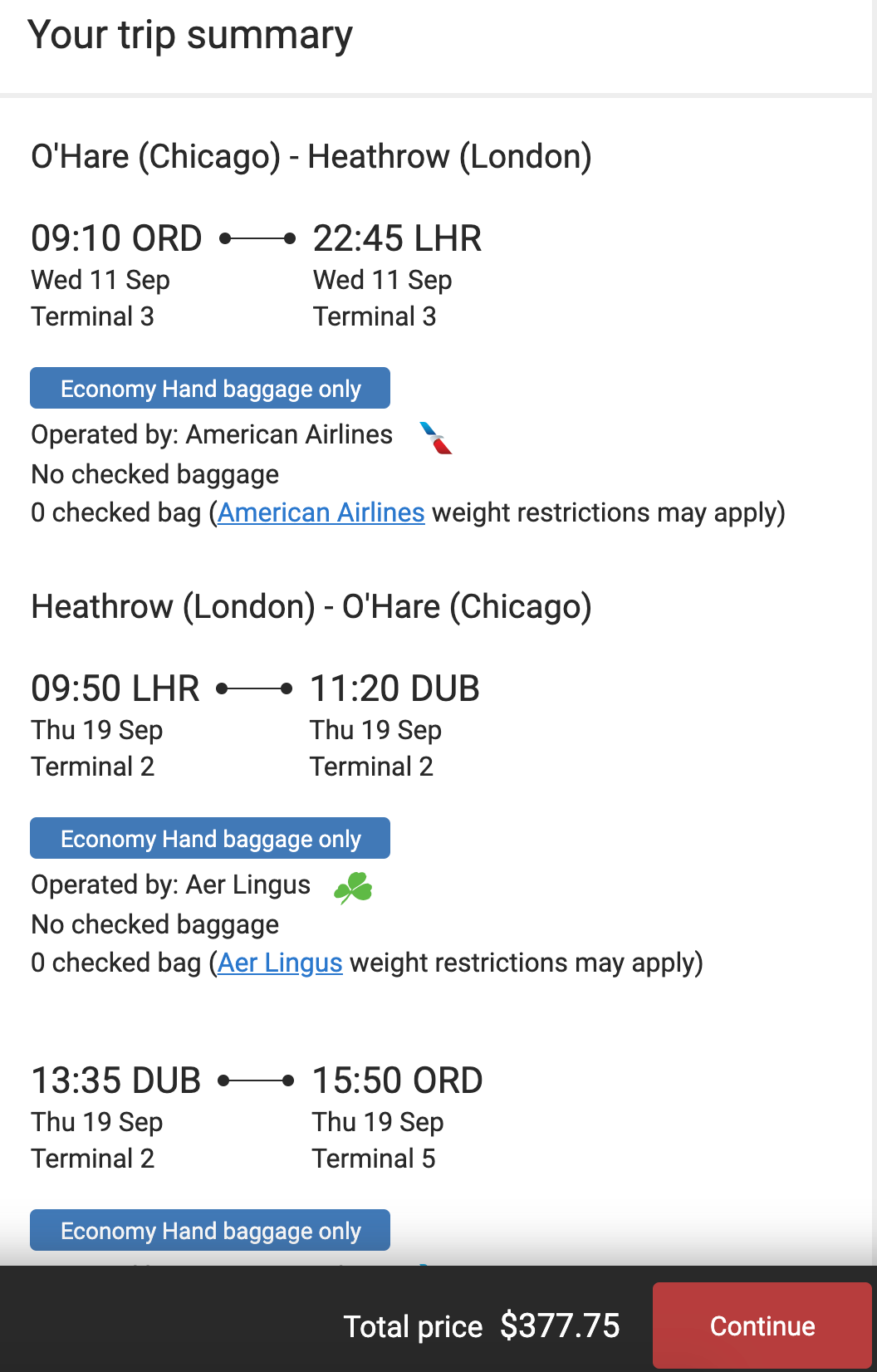Click the American Airlines logo icon
The height and width of the screenshot is (1372, 877).
(436, 438)
